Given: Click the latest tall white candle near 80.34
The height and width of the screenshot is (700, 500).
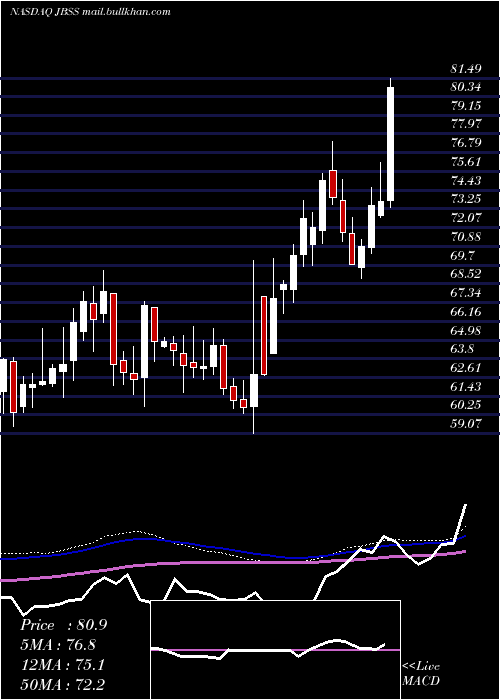Looking at the screenshot, I should click(391, 144).
